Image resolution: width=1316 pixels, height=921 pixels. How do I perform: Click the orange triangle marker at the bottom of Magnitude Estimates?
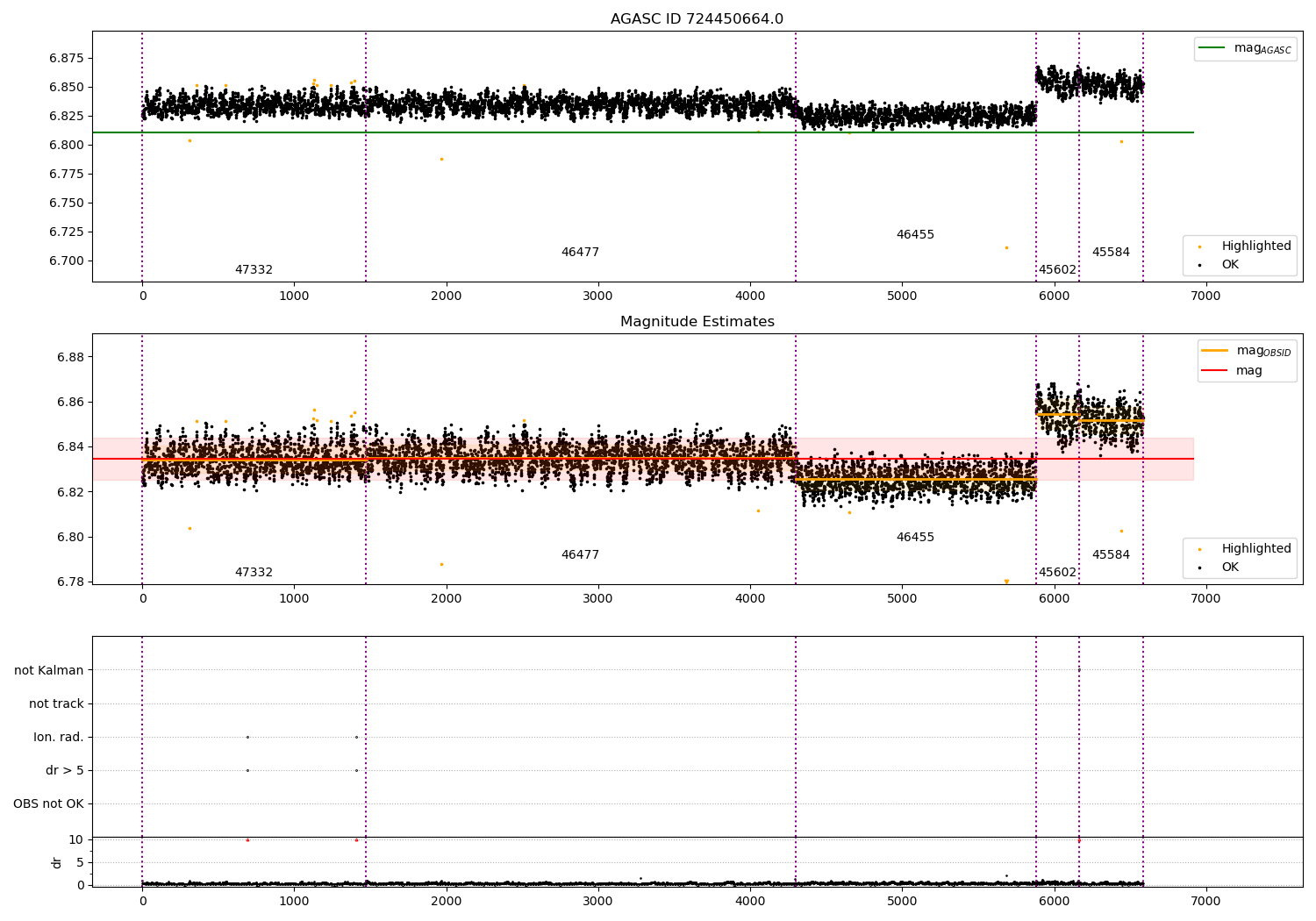click(x=1006, y=582)
